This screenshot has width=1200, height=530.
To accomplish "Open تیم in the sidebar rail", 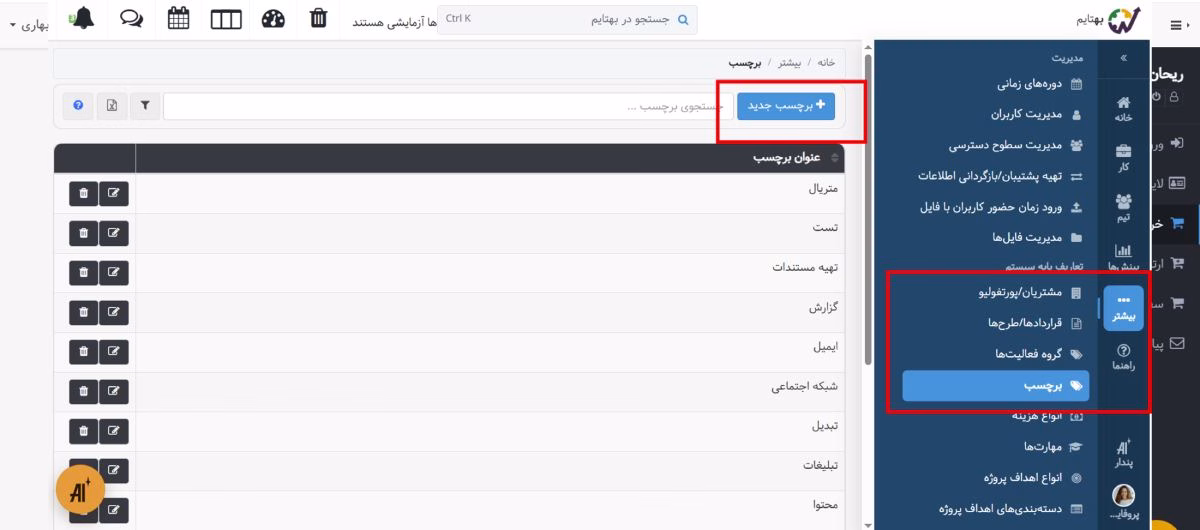I will coord(1123,208).
